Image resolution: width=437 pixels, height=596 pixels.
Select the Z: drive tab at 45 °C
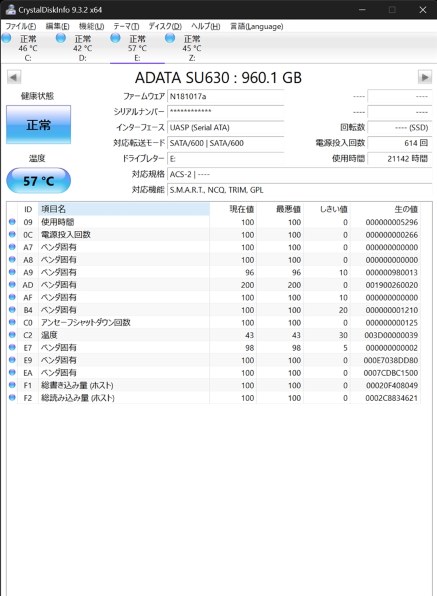tap(192, 48)
